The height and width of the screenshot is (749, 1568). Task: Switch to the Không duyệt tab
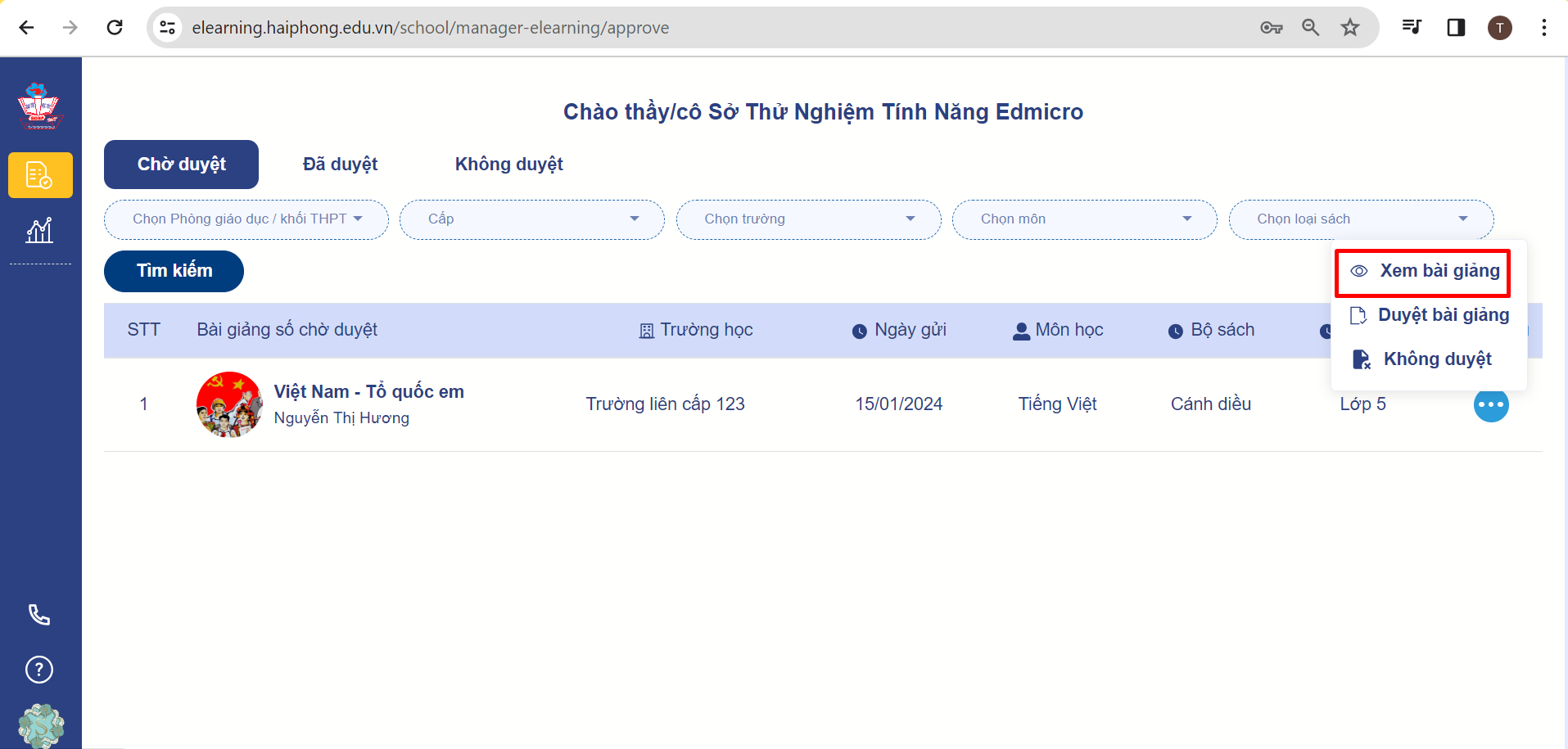click(x=508, y=165)
